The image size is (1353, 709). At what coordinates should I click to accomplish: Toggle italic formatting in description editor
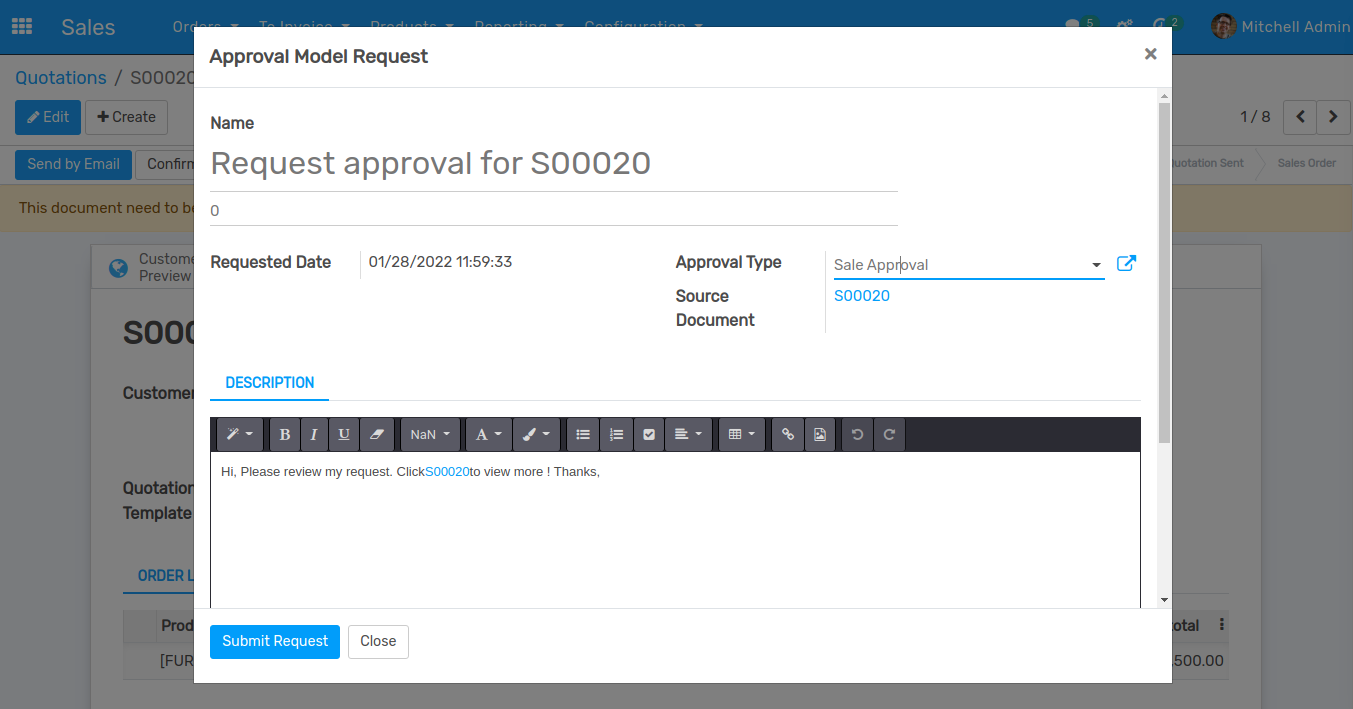pos(314,435)
